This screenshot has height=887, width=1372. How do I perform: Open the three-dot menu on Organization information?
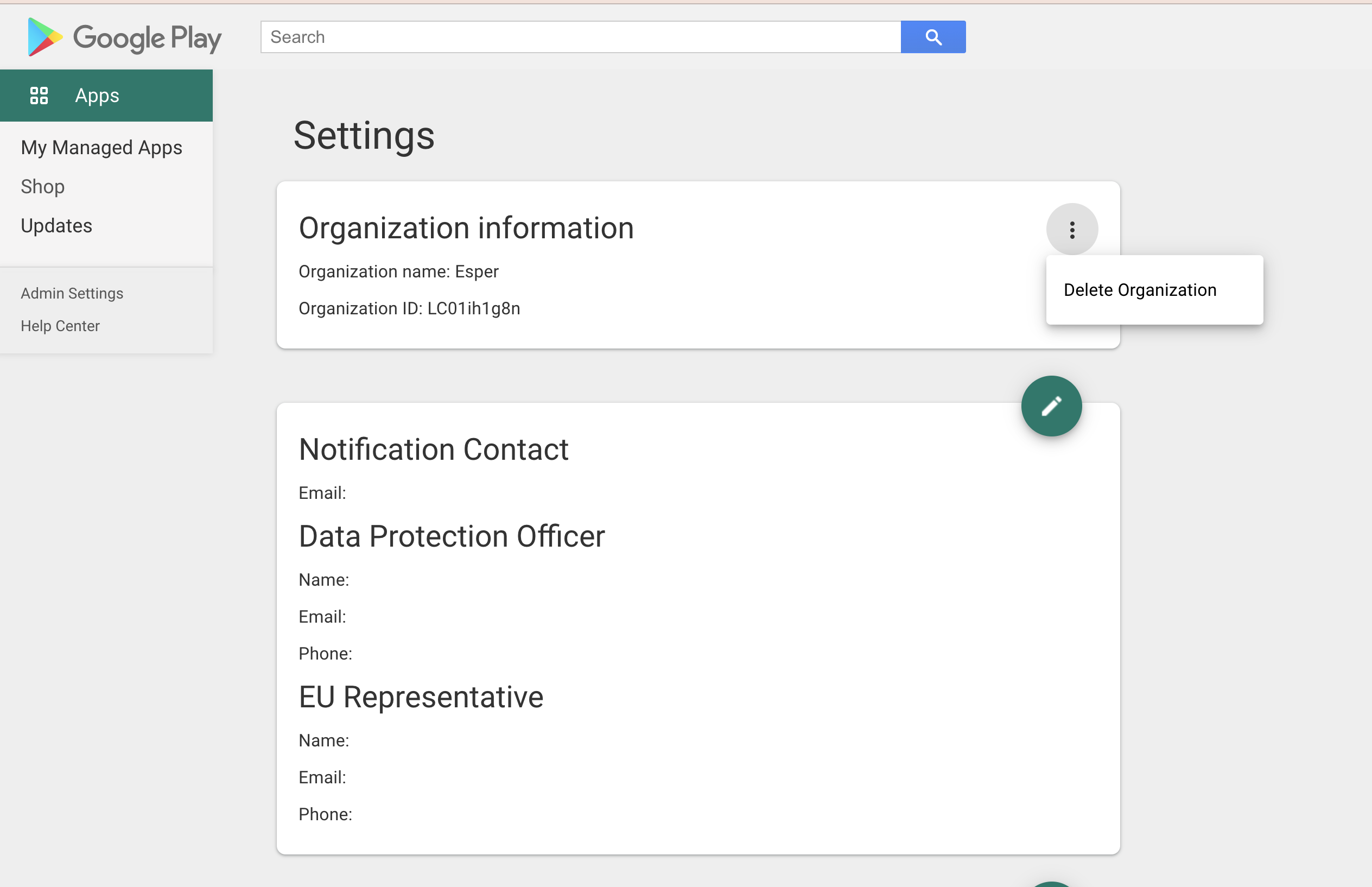(x=1071, y=229)
